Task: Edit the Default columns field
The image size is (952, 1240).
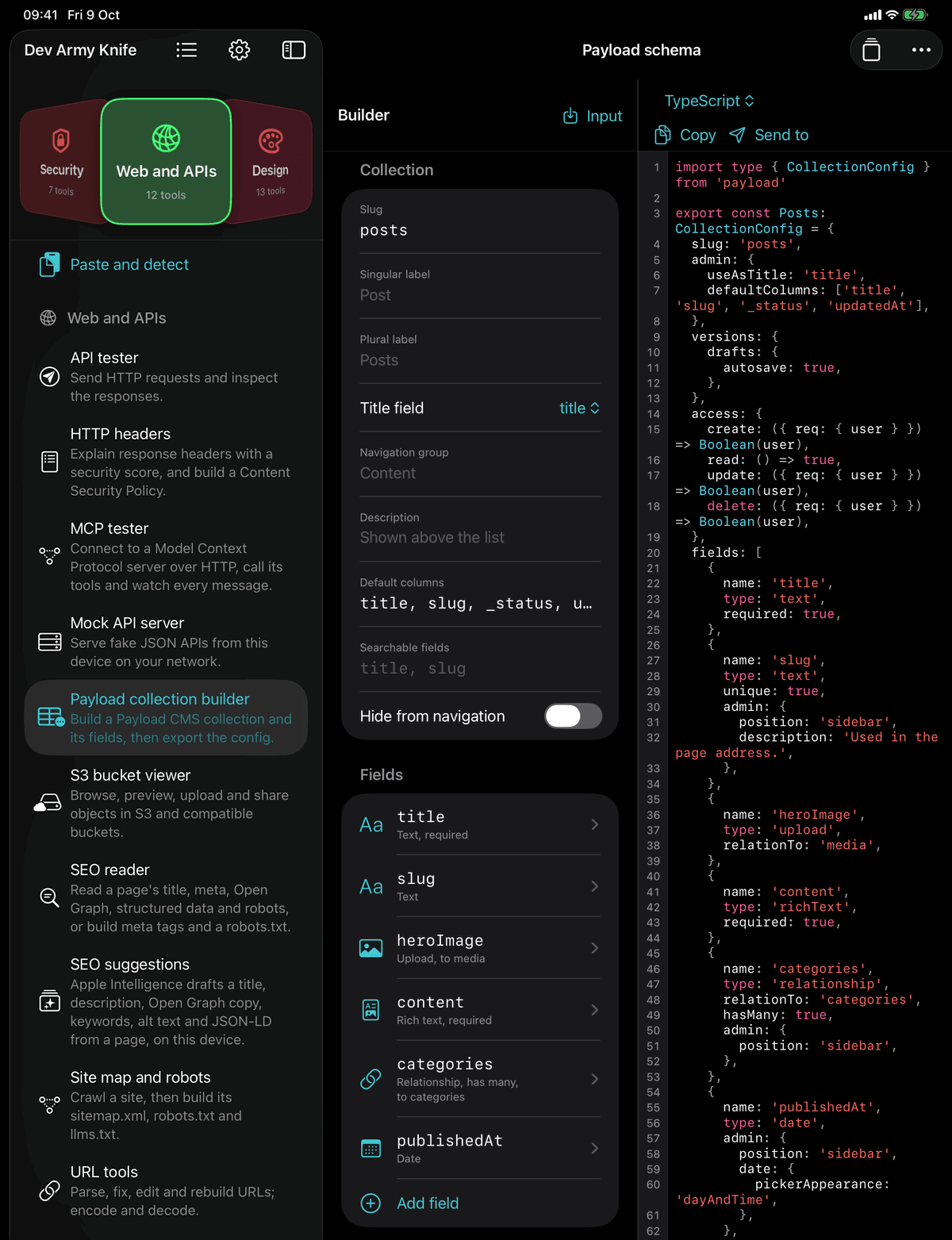Action: point(480,594)
